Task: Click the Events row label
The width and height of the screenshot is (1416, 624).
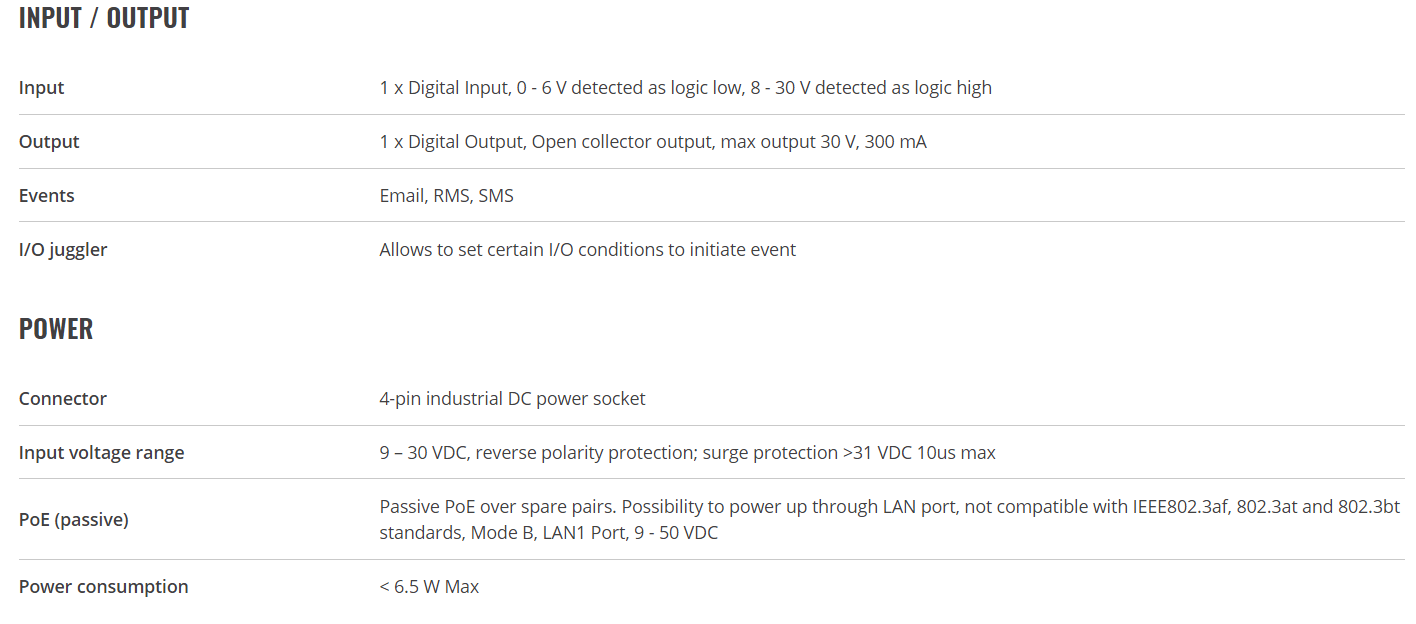Action: point(47,196)
